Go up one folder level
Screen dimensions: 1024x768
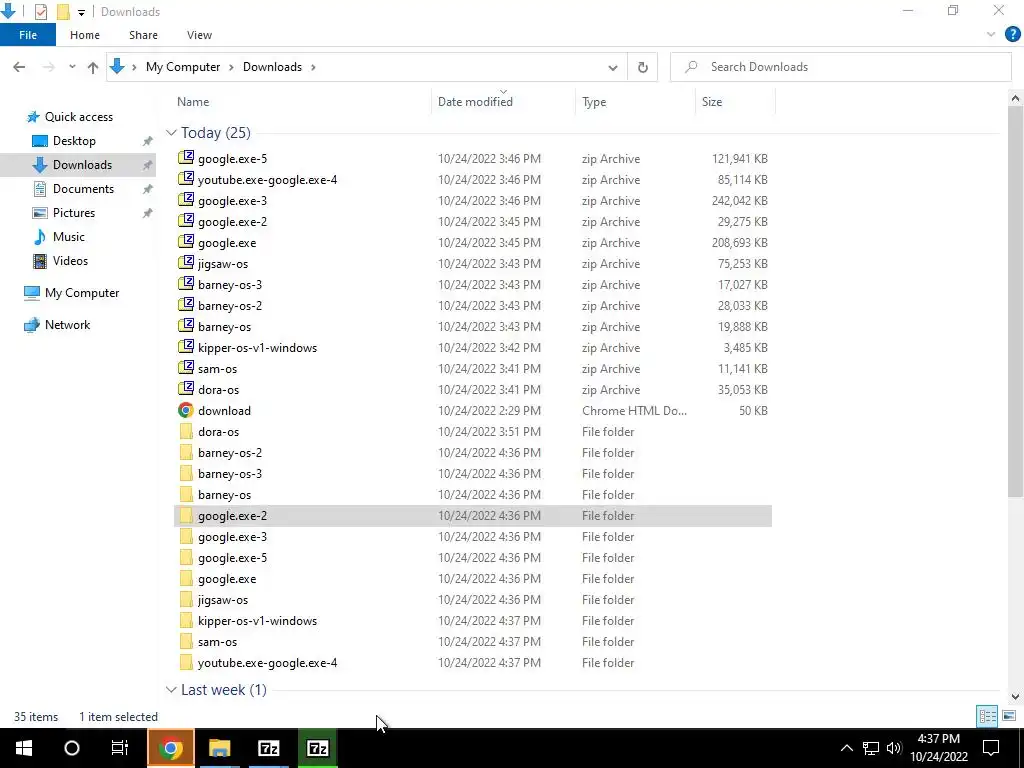tap(93, 67)
